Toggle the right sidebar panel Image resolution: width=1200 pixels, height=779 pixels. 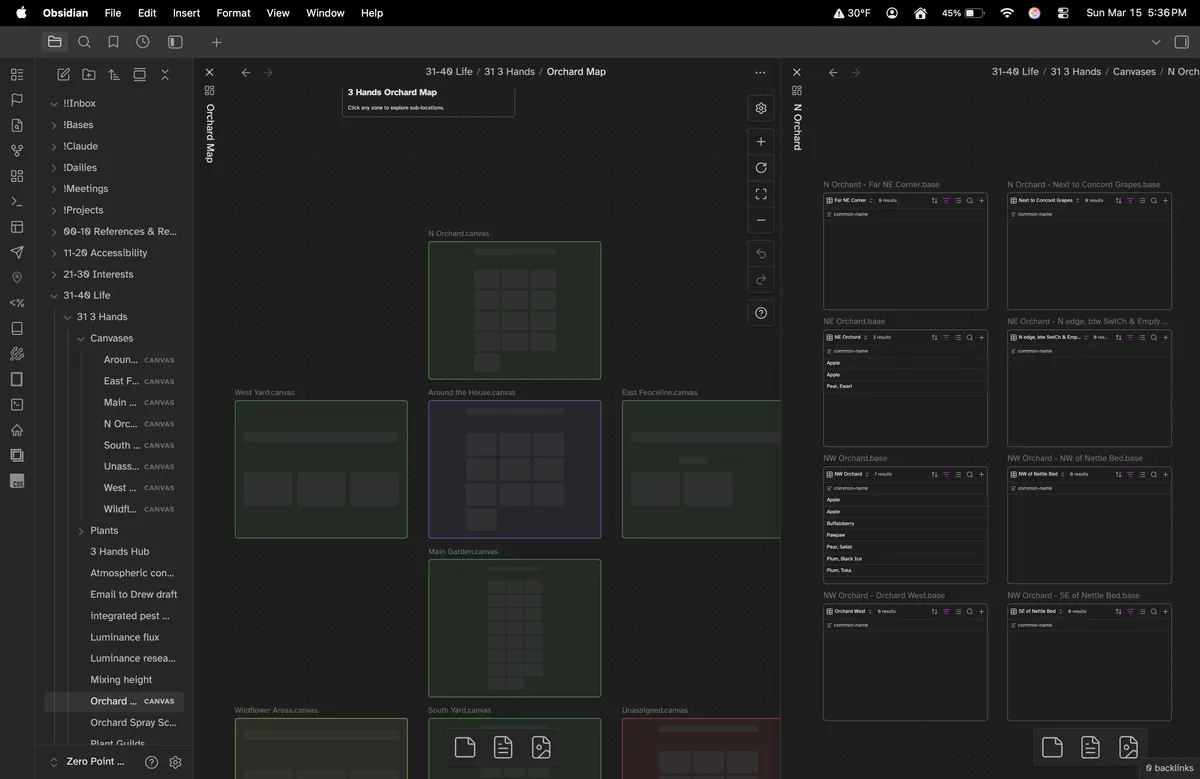pyautogui.click(x=1181, y=42)
